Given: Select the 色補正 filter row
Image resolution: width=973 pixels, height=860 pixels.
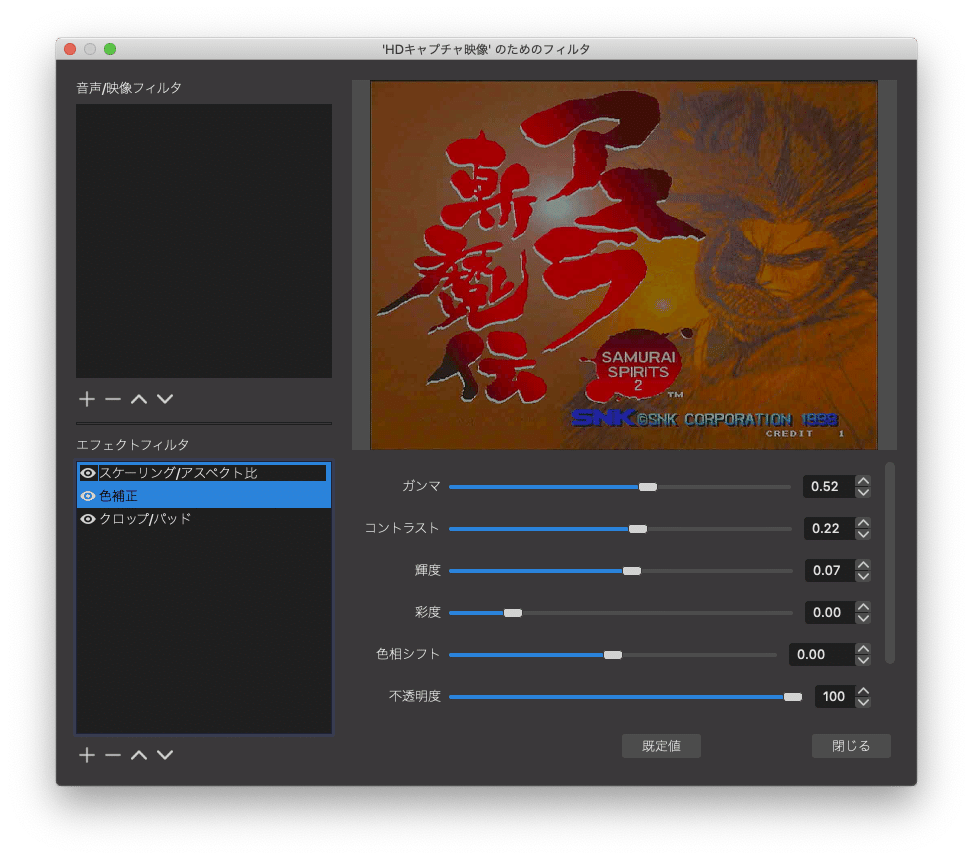Looking at the screenshot, I should pyautogui.click(x=204, y=496).
